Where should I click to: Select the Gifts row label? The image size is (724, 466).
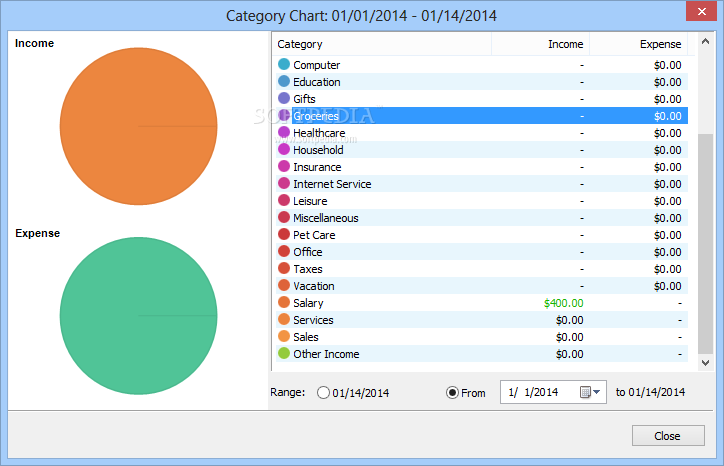click(304, 99)
